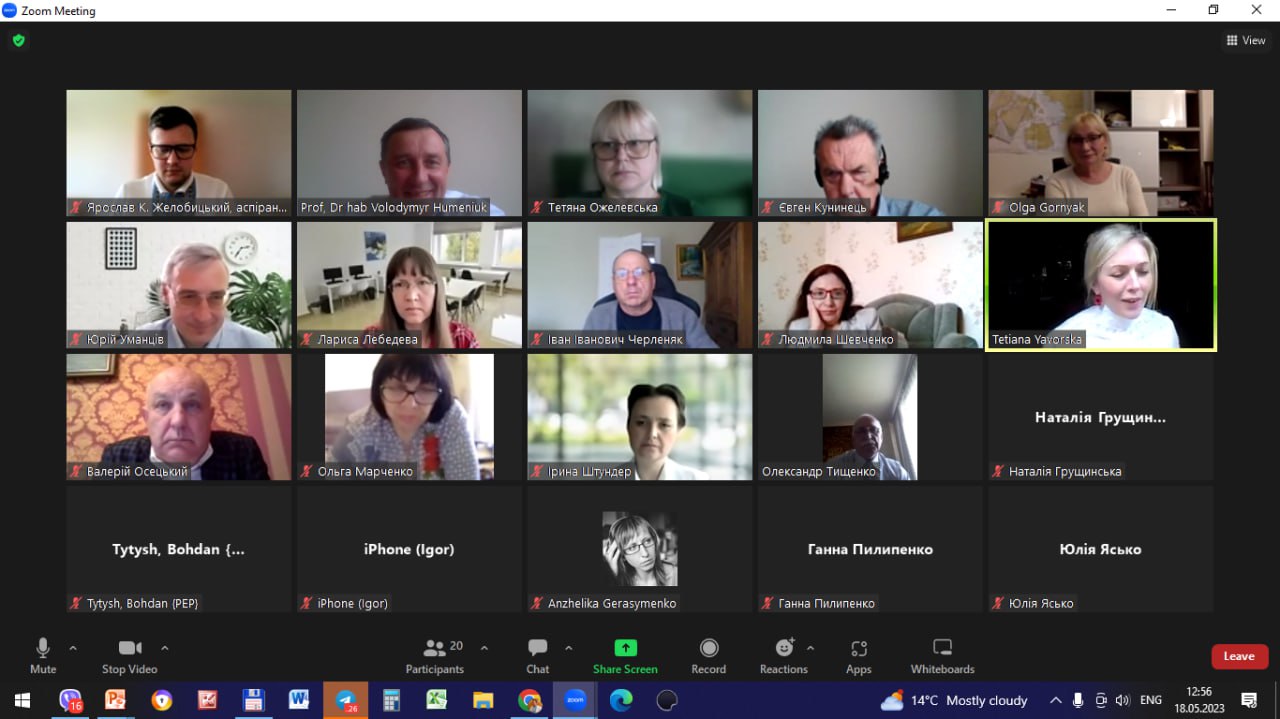Open the Reactions menu
This screenshot has height=719, width=1280.
[784, 655]
